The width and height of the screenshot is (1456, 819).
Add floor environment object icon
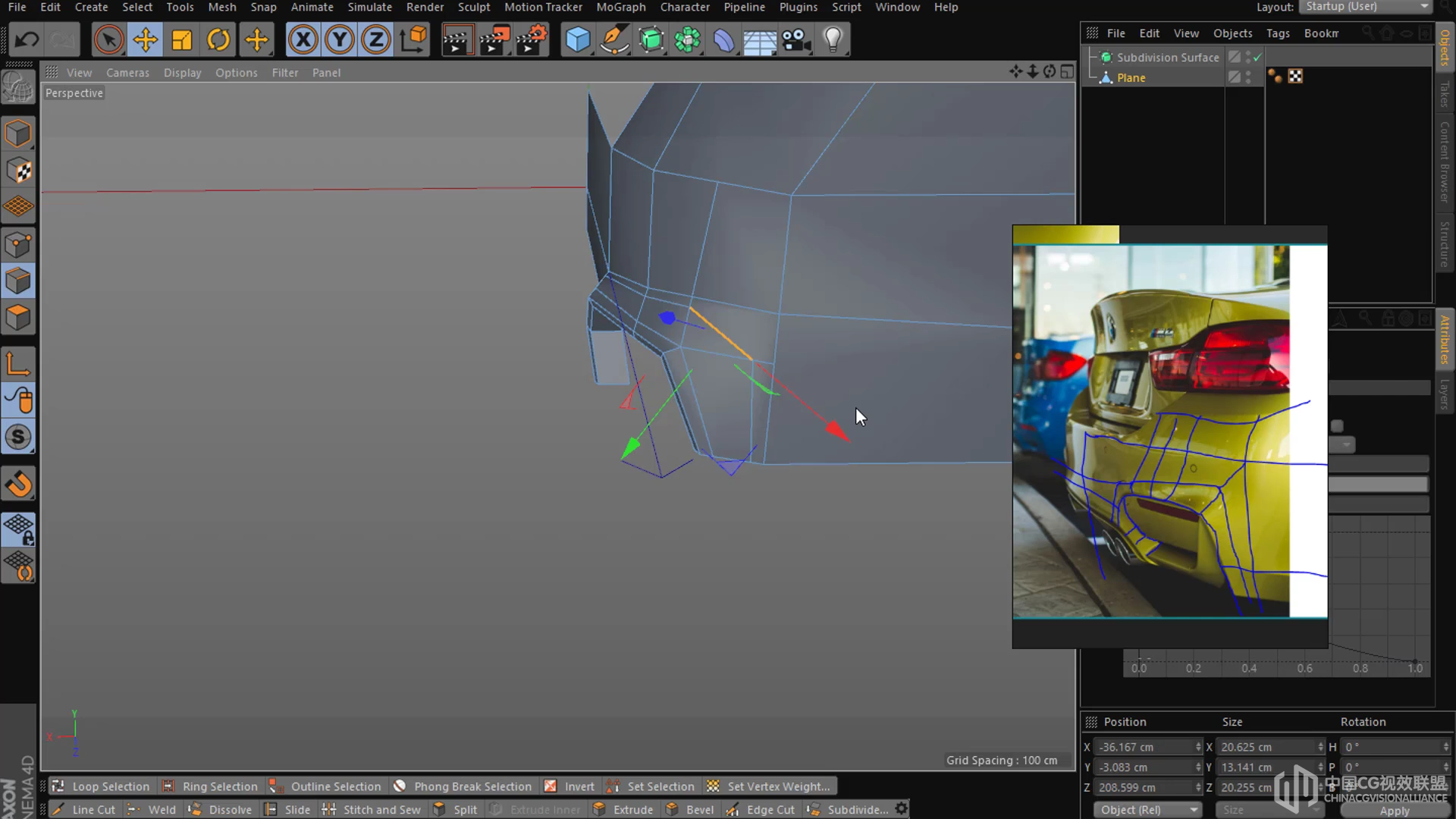coord(759,39)
